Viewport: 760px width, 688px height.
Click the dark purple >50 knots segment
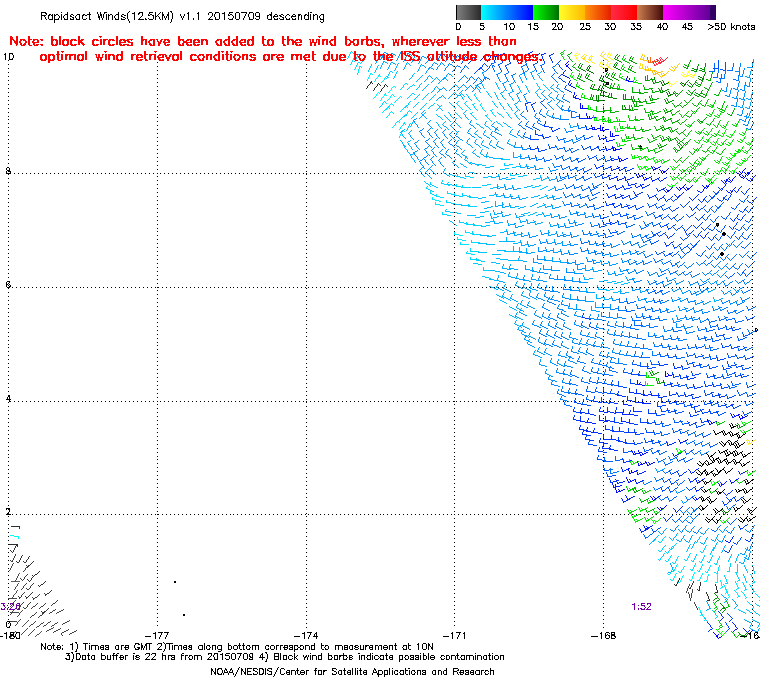(x=713, y=12)
